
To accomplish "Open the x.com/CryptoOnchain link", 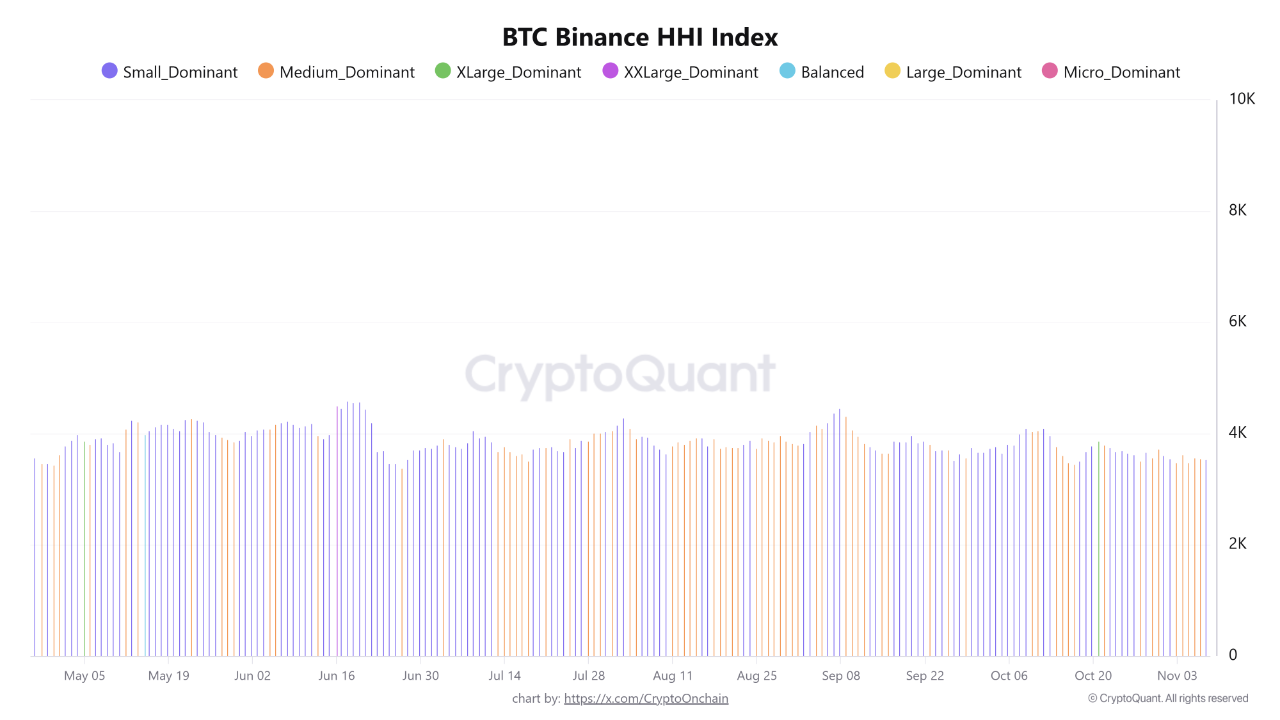I will [x=646, y=698].
